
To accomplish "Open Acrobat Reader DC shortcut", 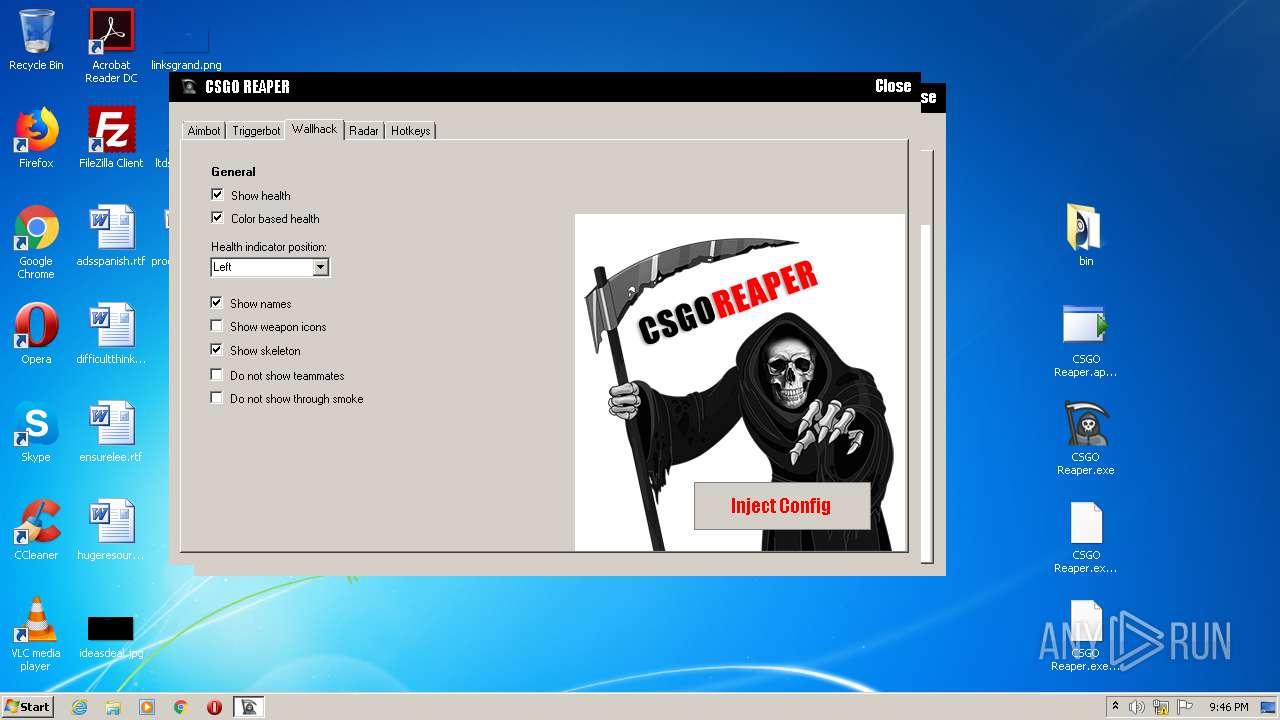I will 111,46.
